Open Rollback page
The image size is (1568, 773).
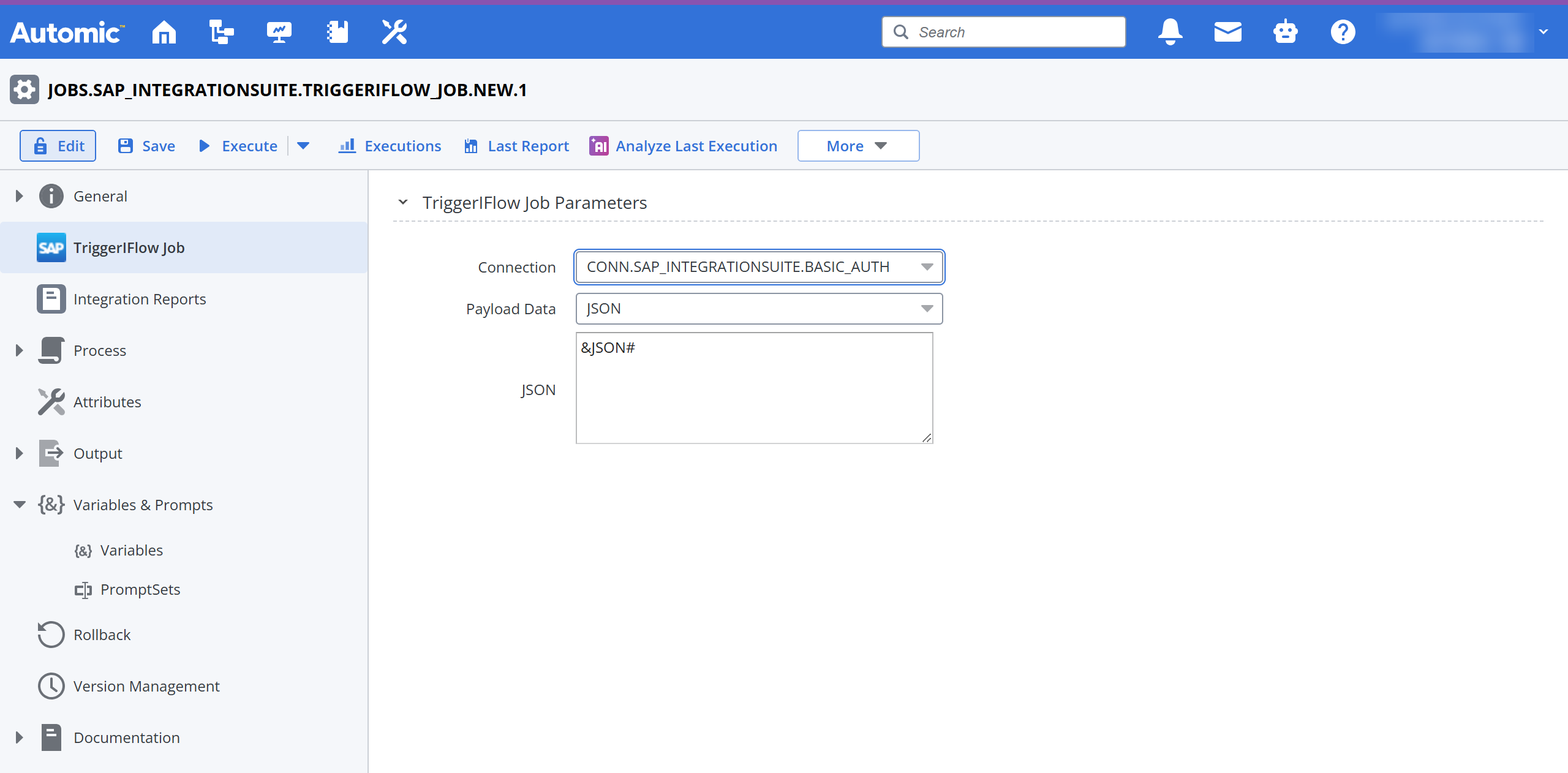[x=102, y=635]
